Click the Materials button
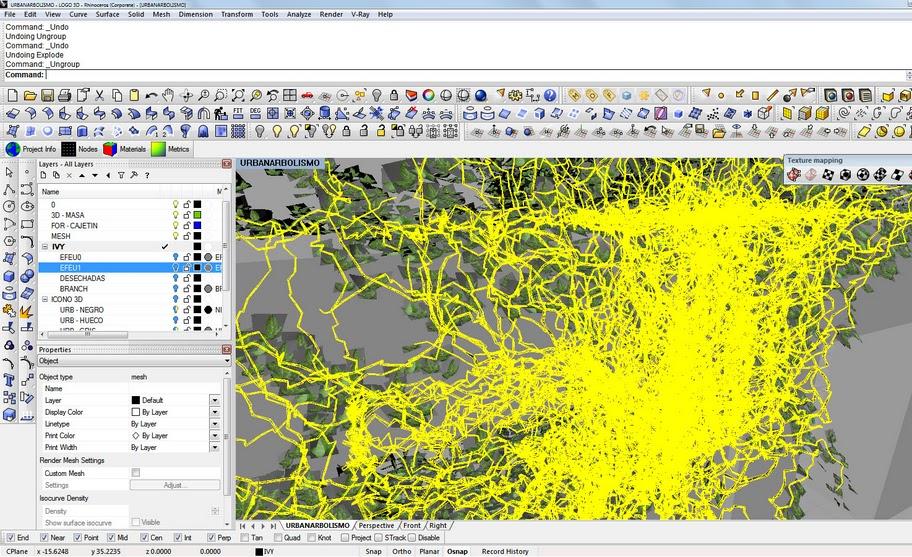This screenshot has height=557, width=912. coord(125,149)
